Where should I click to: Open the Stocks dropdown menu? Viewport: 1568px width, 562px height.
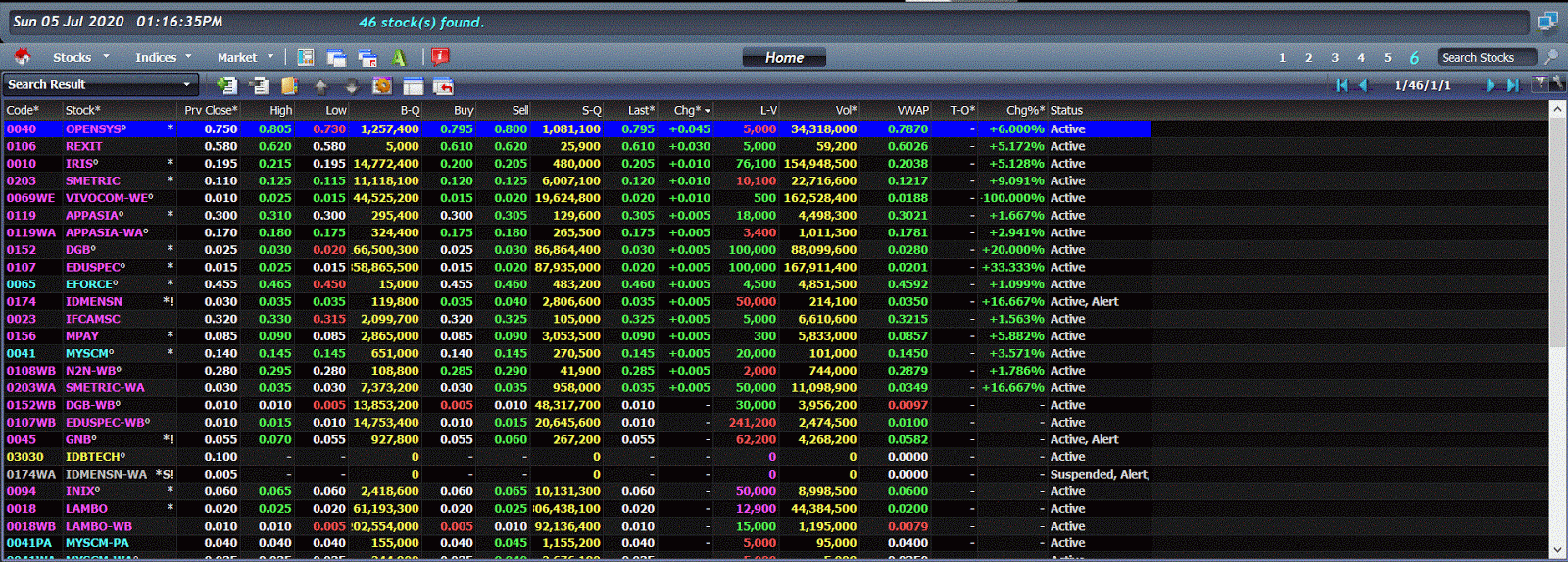(81, 57)
